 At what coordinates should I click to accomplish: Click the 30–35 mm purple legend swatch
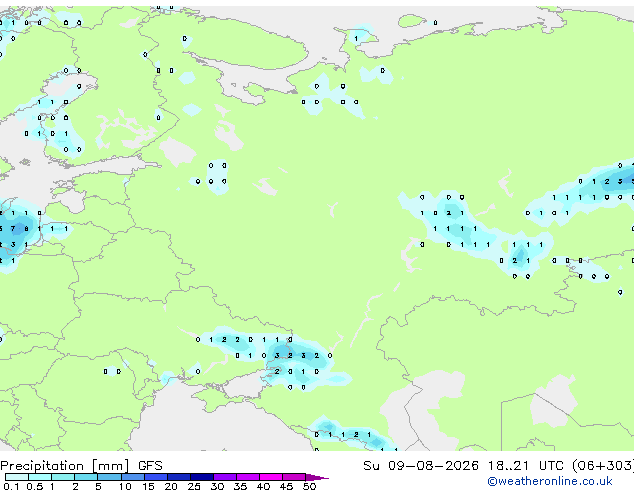pos(225,477)
